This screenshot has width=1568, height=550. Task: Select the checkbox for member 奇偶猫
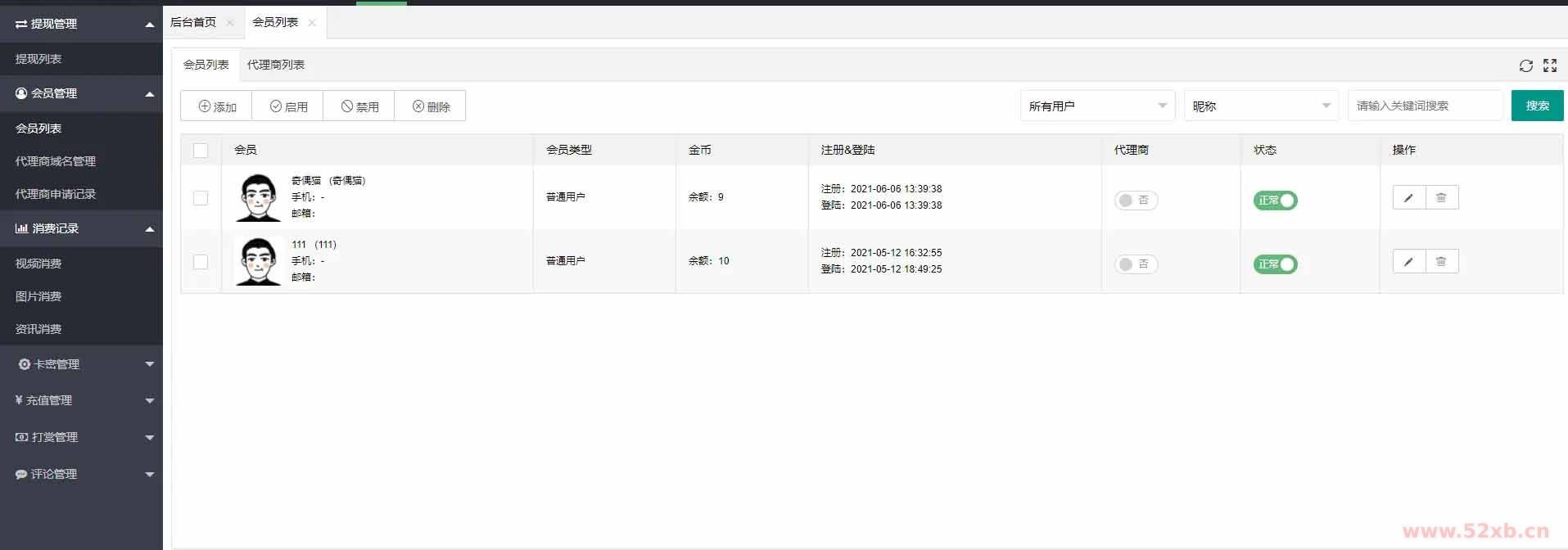[x=201, y=198]
